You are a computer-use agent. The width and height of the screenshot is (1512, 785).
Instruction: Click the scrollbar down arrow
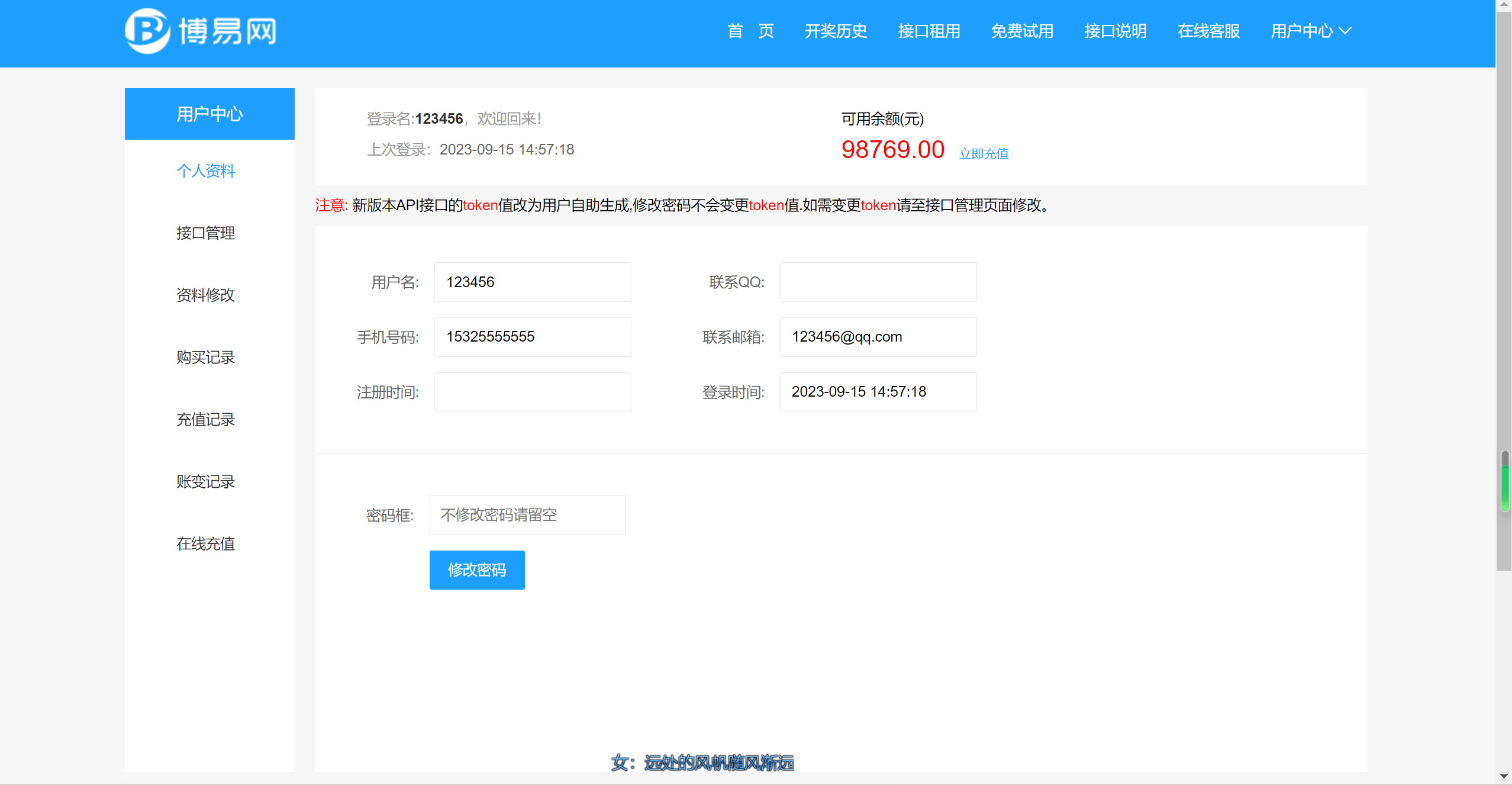tap(1504, 776)
